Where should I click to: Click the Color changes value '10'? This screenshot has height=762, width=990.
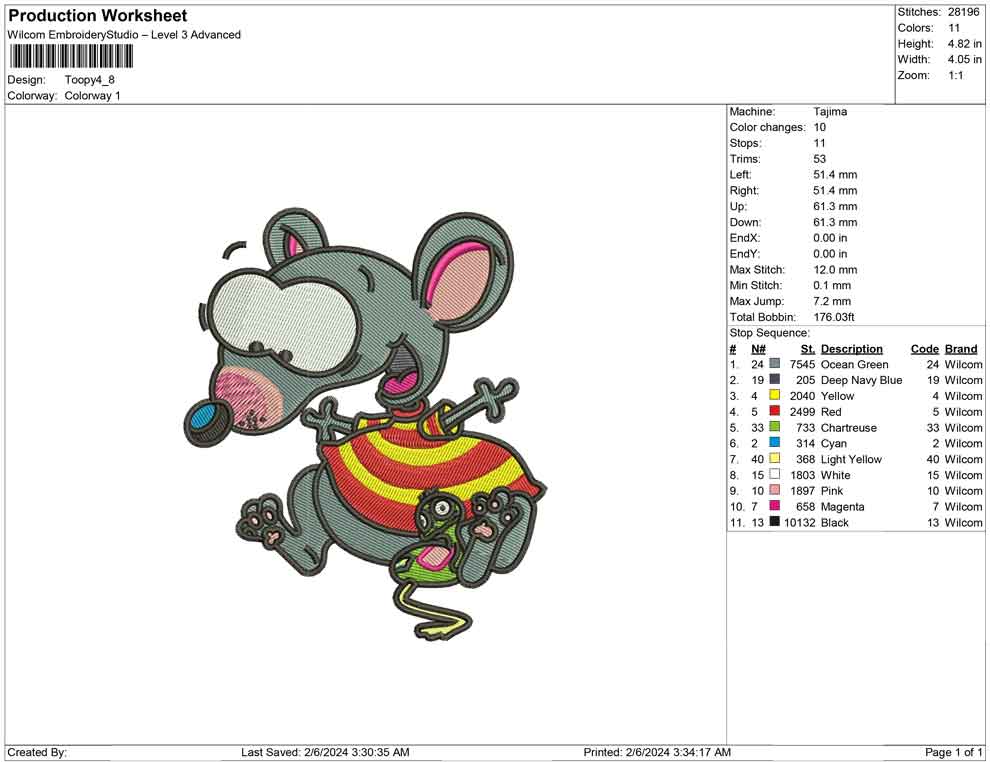[820, 128]
